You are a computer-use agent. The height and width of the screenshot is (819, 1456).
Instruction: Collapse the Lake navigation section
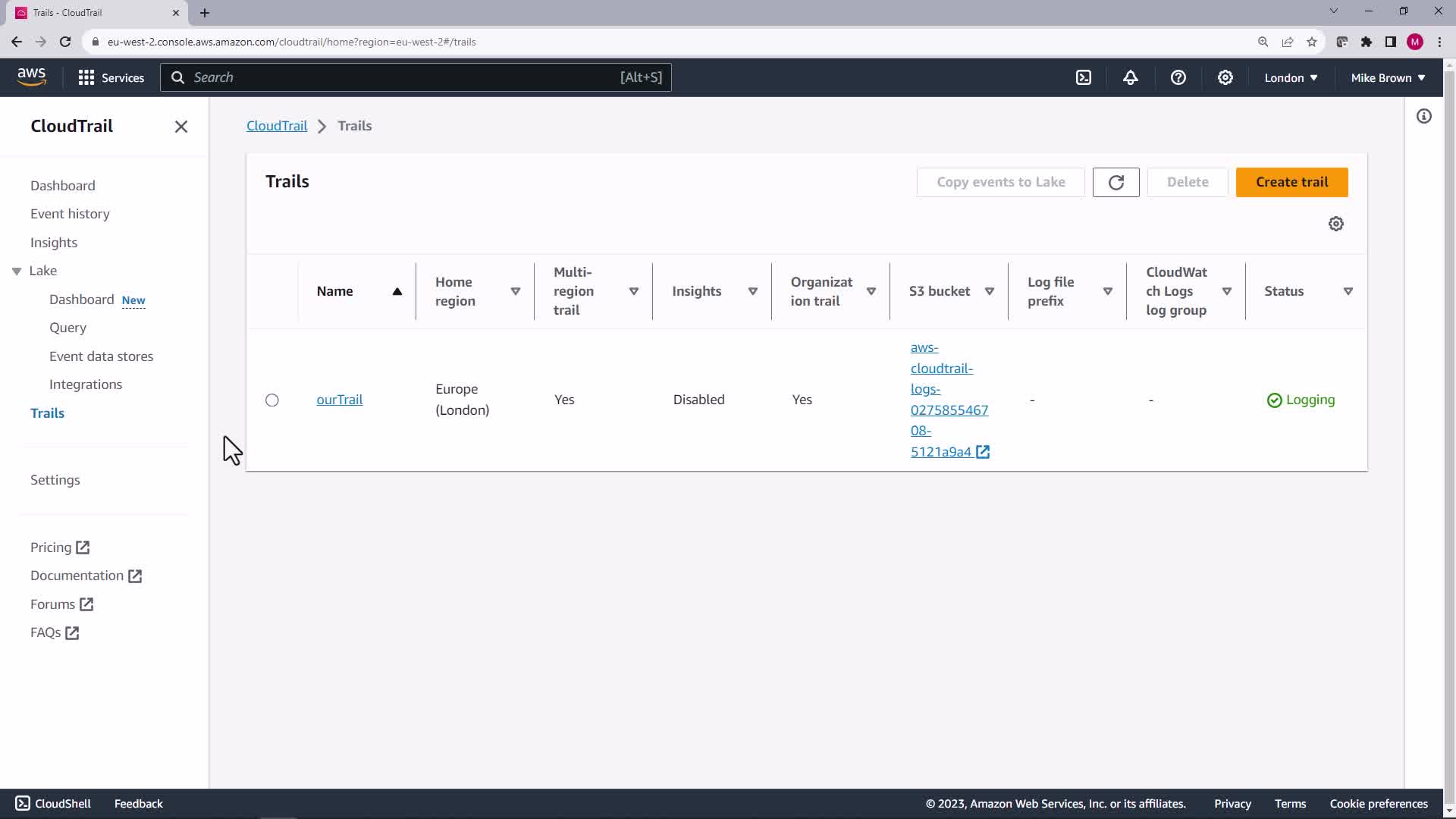pyautogui.click(x=17, y=271)
